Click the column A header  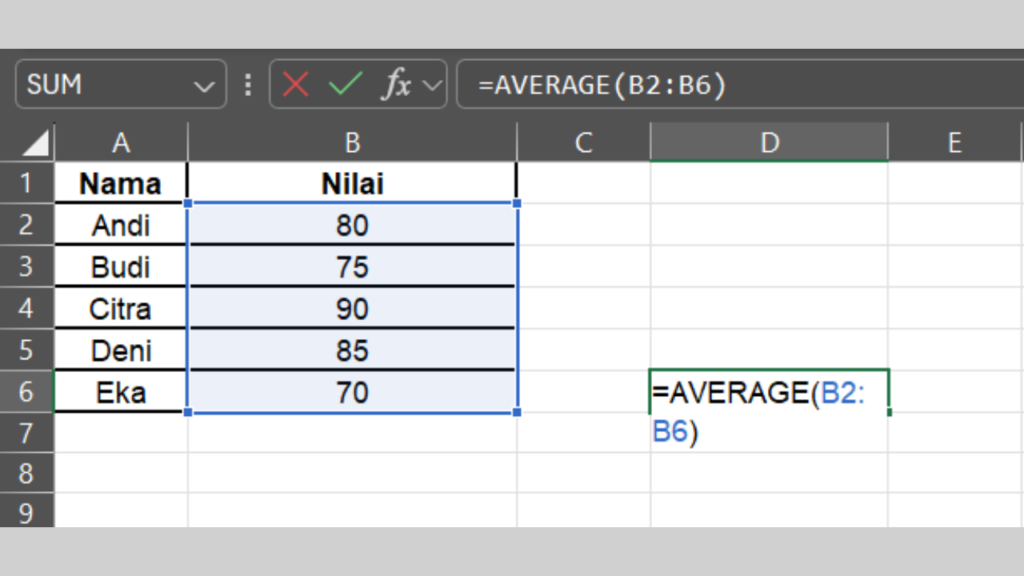[x=120, y=141]
